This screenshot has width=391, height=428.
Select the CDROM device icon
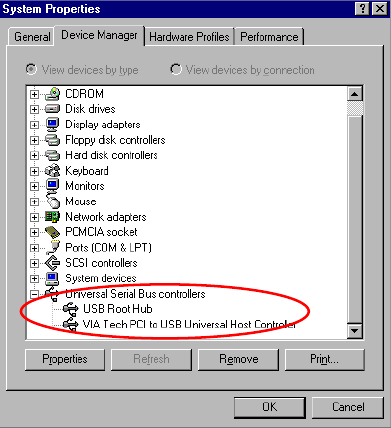[52, 94]
